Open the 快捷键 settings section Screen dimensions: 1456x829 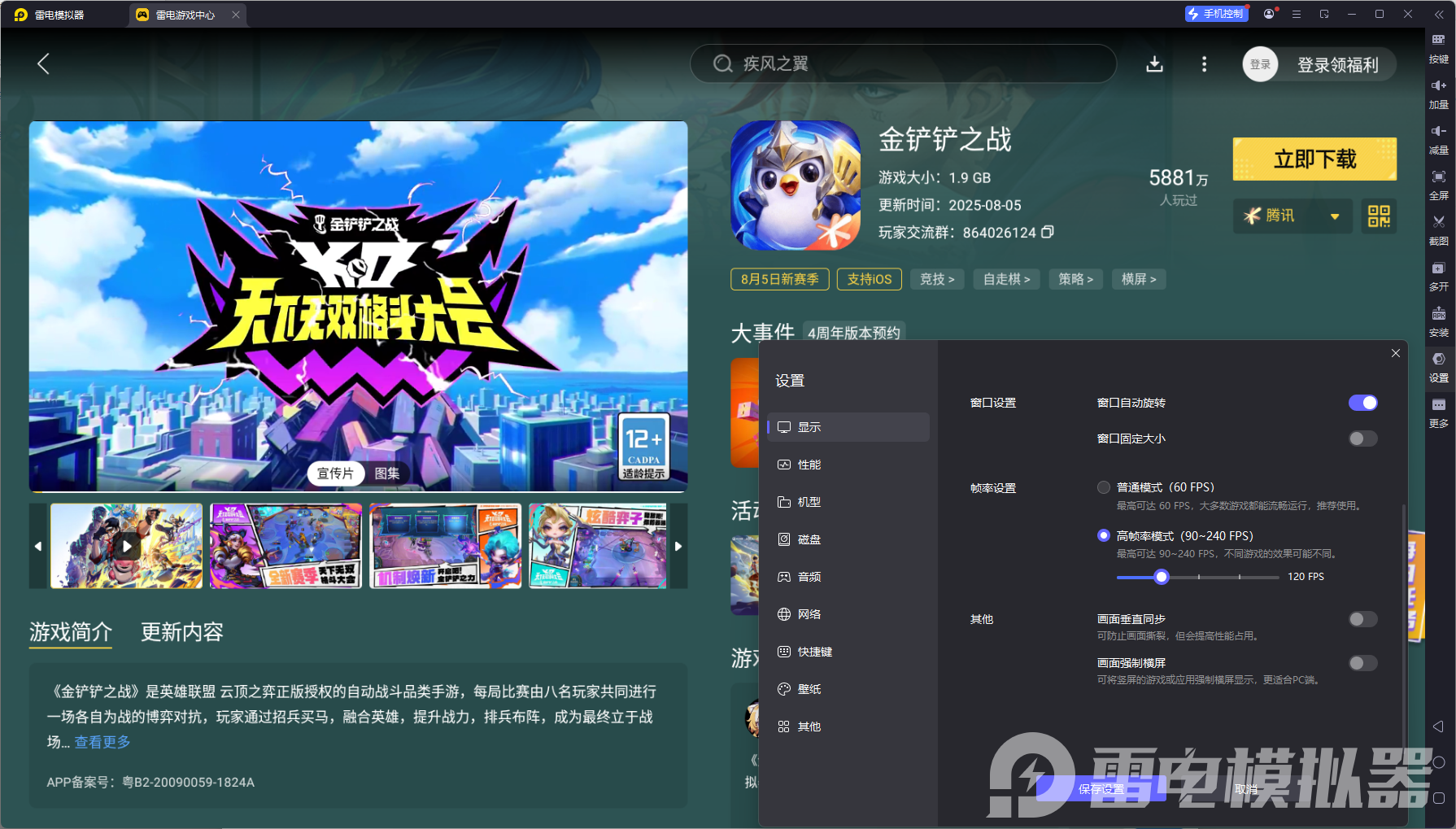click(848, 652)
